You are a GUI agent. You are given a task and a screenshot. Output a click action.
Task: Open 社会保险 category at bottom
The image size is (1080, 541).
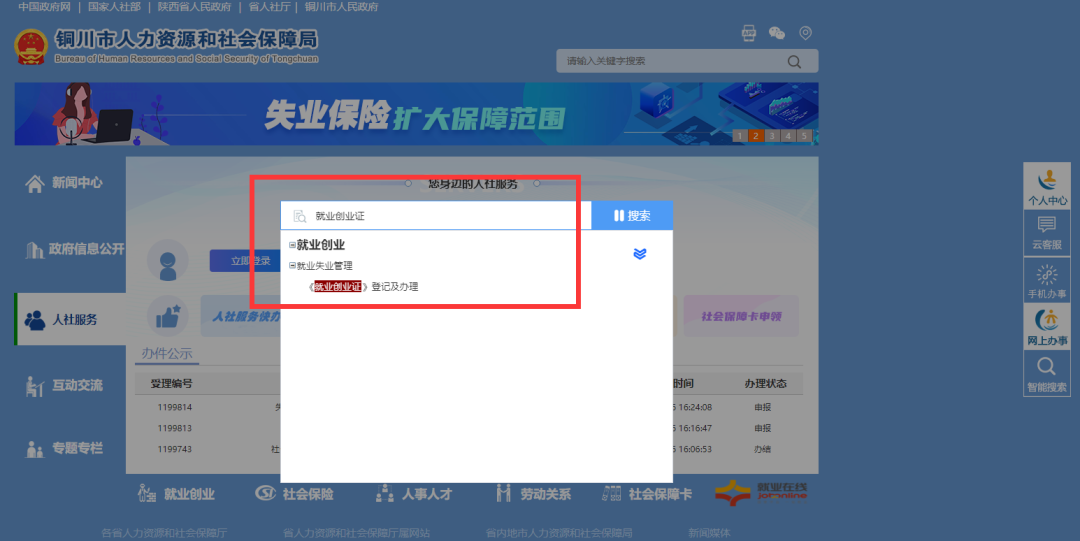coord(295,494)
